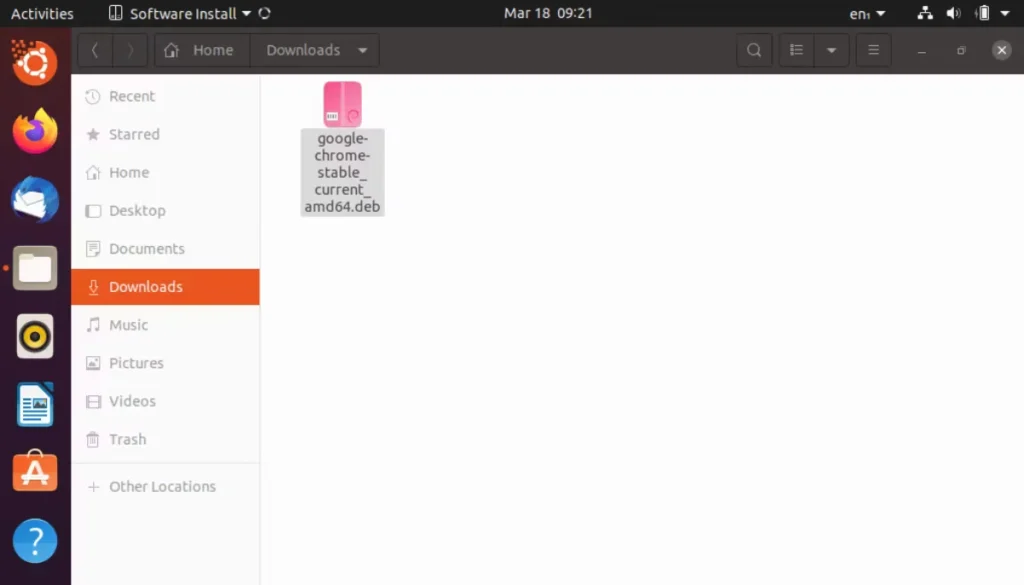
Task: Expand the Downloads path bar chevron
Action: 362,49
